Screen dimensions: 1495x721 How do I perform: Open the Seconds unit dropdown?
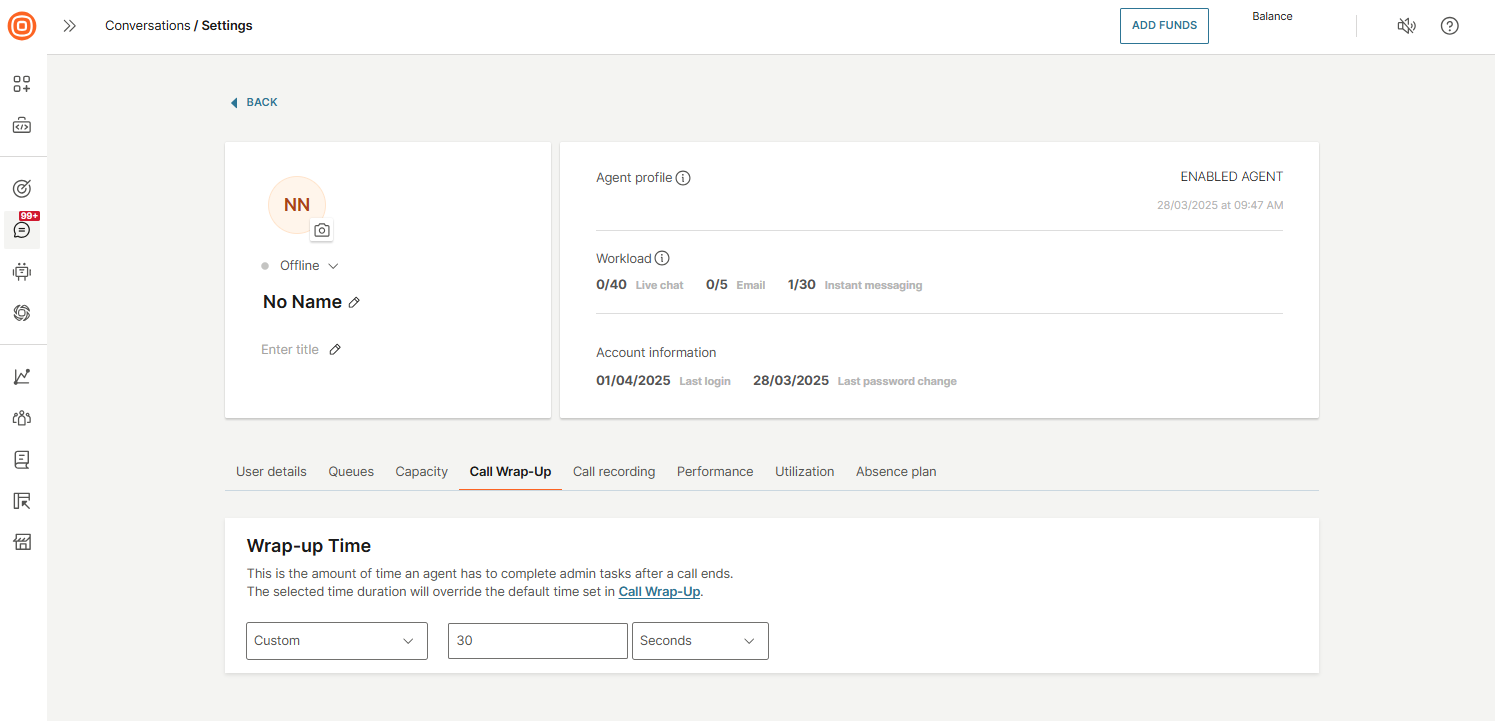click(x=700, y=641)
